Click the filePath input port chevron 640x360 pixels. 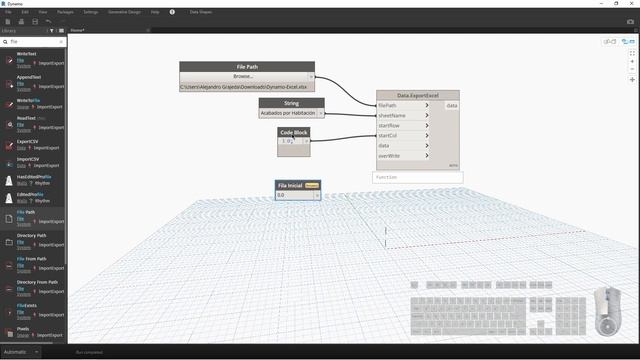tap(427, 105)
